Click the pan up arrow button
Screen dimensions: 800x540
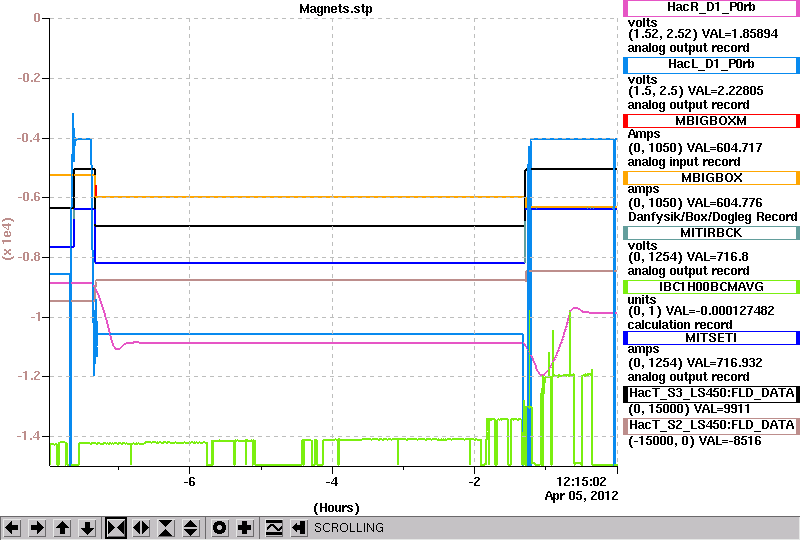coord(62,528)
